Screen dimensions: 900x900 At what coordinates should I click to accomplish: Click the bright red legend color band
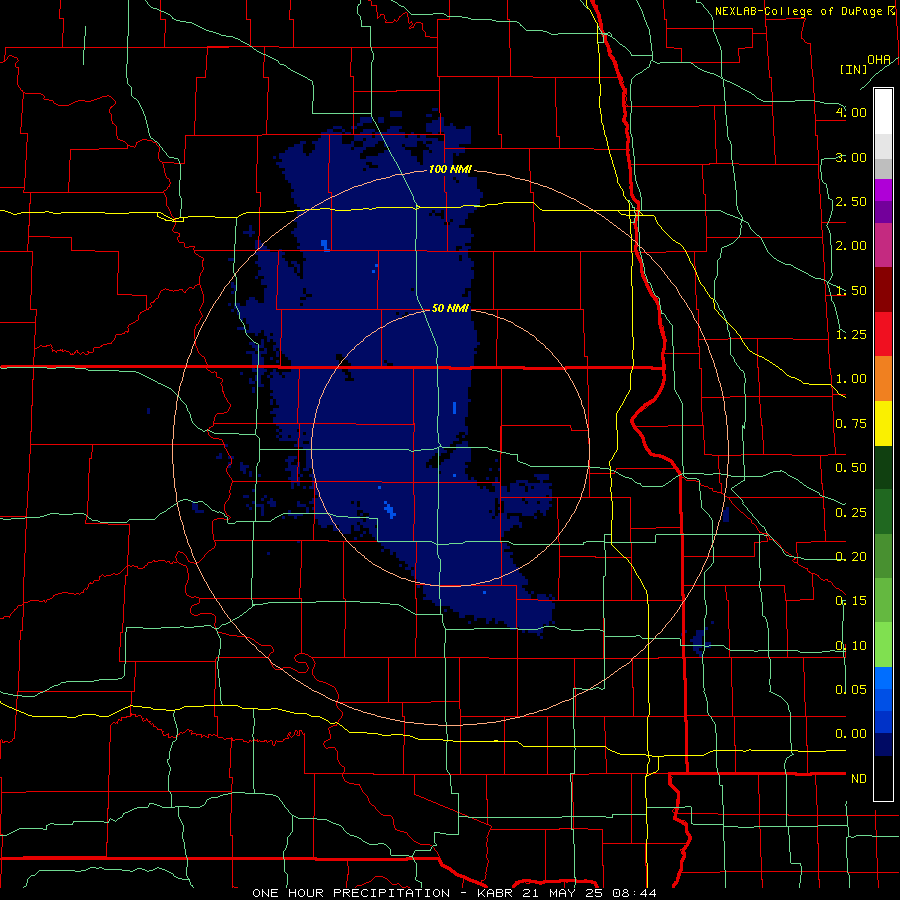point(883,334)
